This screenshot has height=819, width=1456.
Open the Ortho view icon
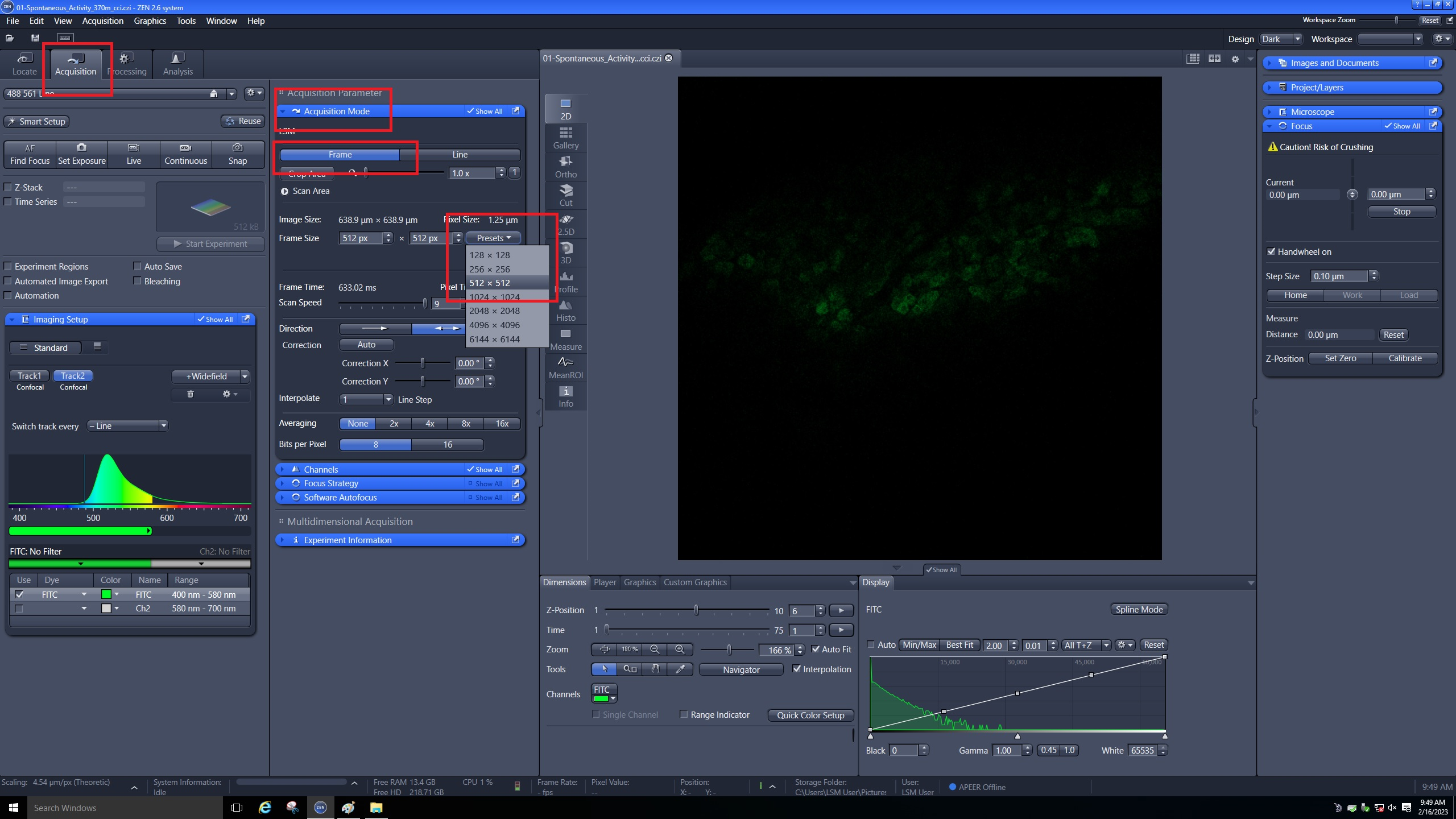565,167
